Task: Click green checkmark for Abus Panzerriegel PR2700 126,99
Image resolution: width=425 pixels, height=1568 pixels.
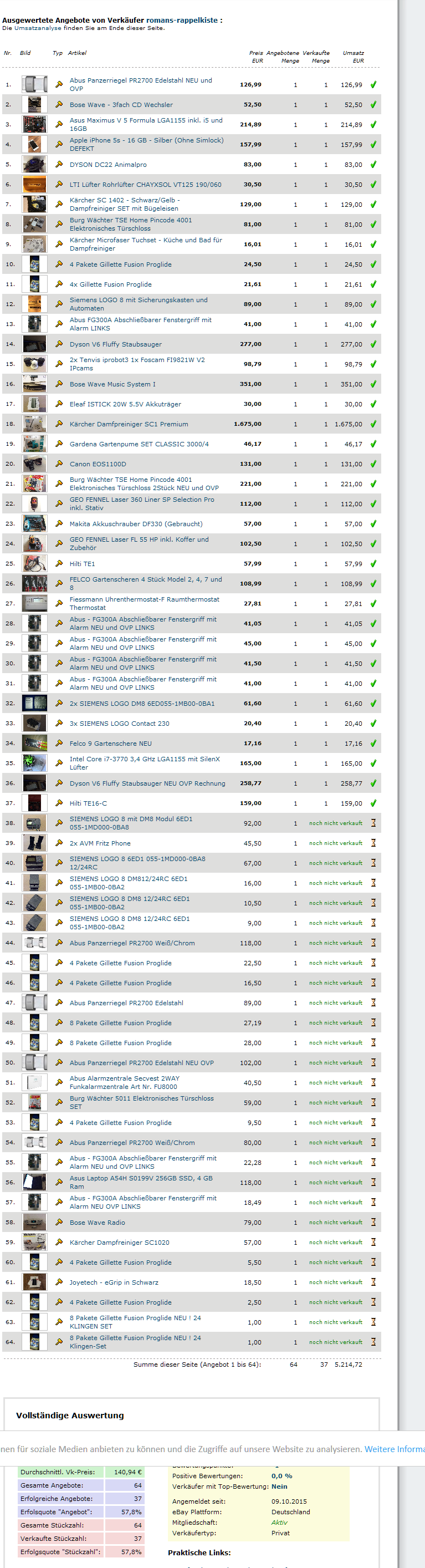Action: (373, 85)
